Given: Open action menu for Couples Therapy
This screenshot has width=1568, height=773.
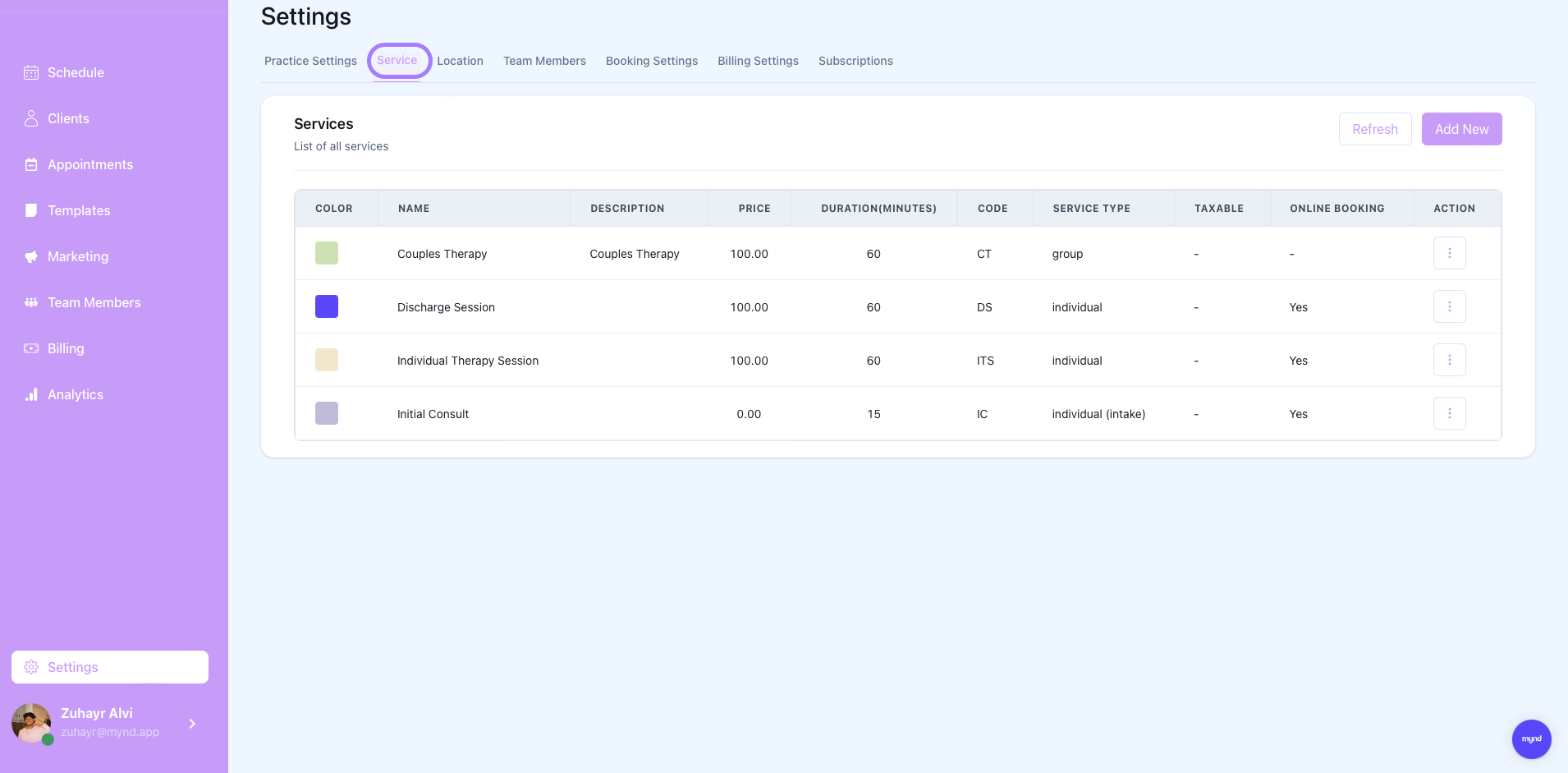Looking at the screenshot, I should (1449, 253).
